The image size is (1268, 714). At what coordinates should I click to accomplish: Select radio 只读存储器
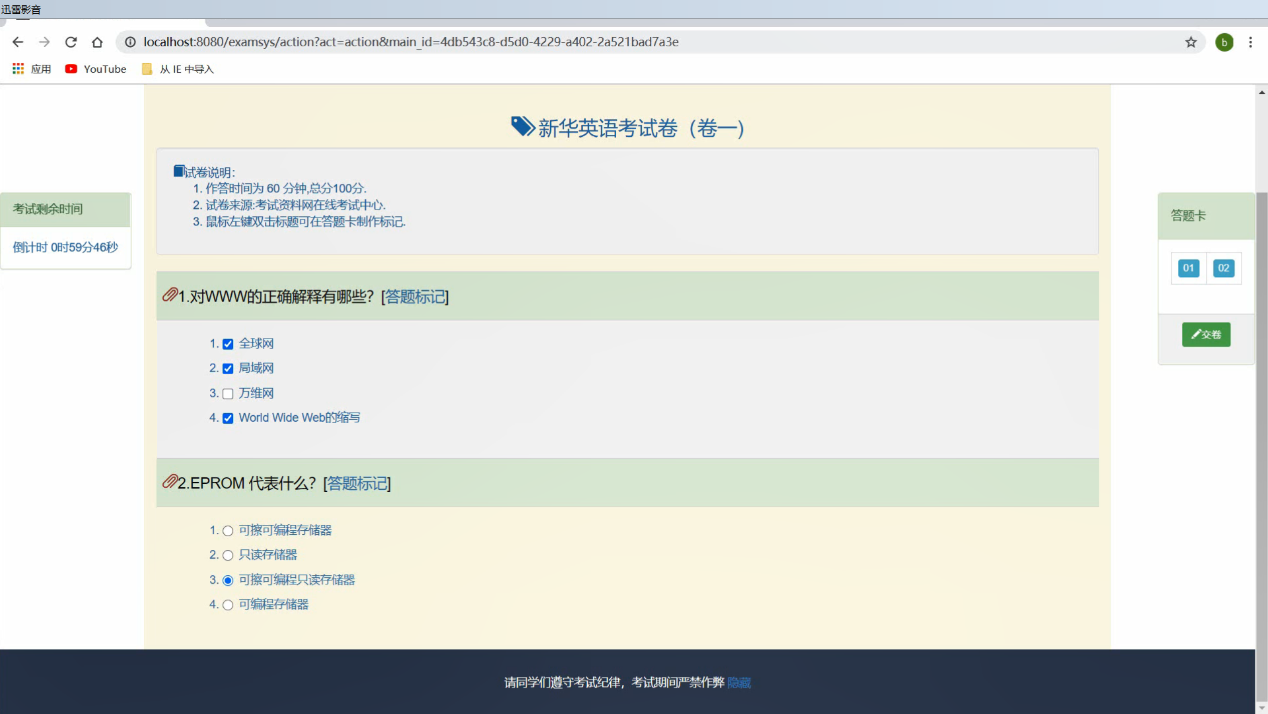tap(228, 555)
